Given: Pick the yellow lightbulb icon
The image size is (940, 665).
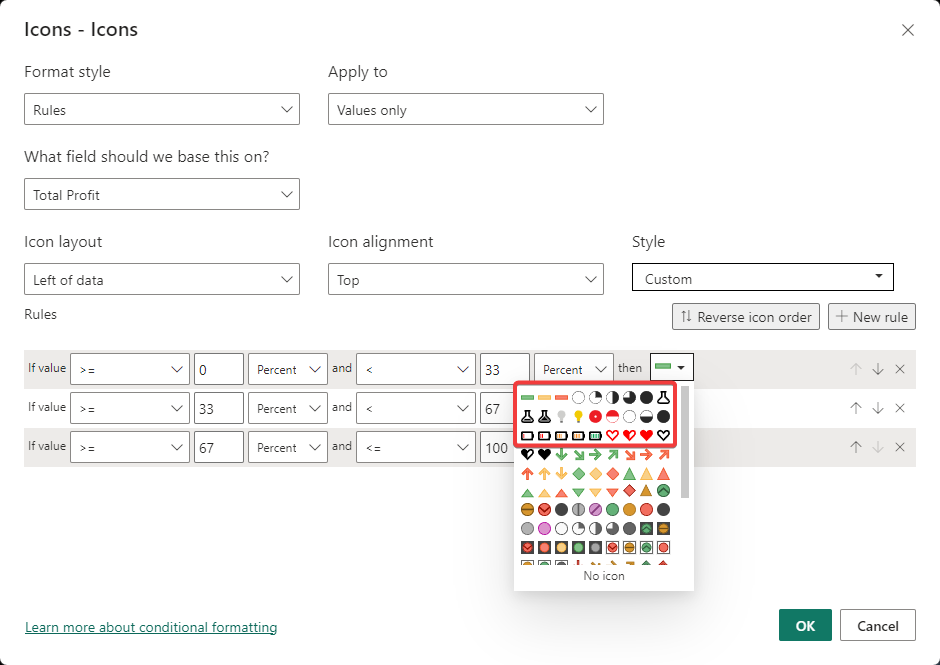Looking at the screenshot, I should coord(578,416).
